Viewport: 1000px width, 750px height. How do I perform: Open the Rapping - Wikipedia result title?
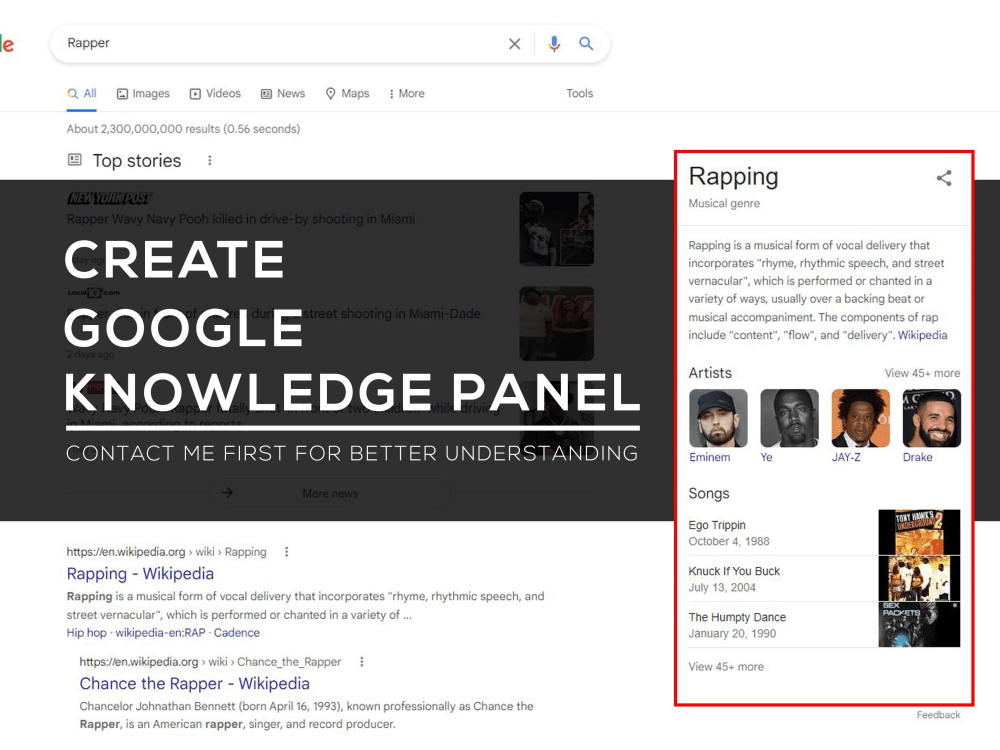click(x=140, y=573)
